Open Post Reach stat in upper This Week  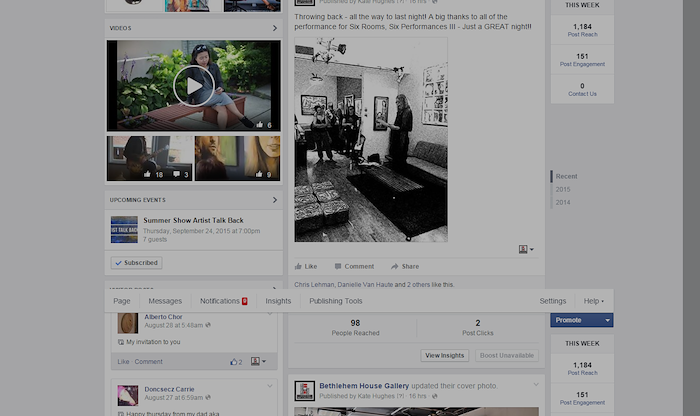point(582,30)
